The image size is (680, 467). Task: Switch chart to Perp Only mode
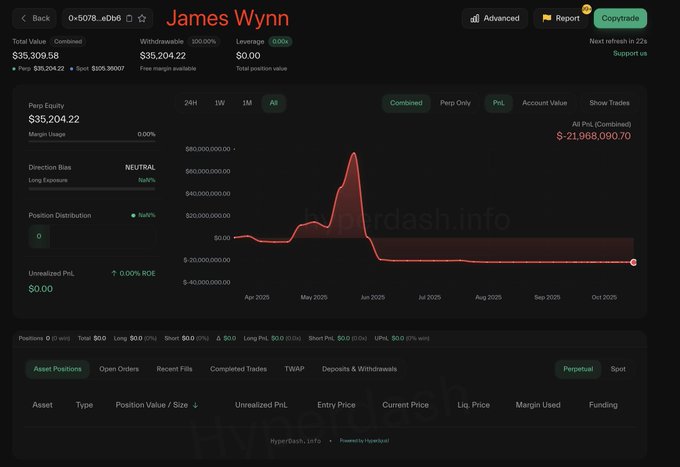click(x=455, y=103)
